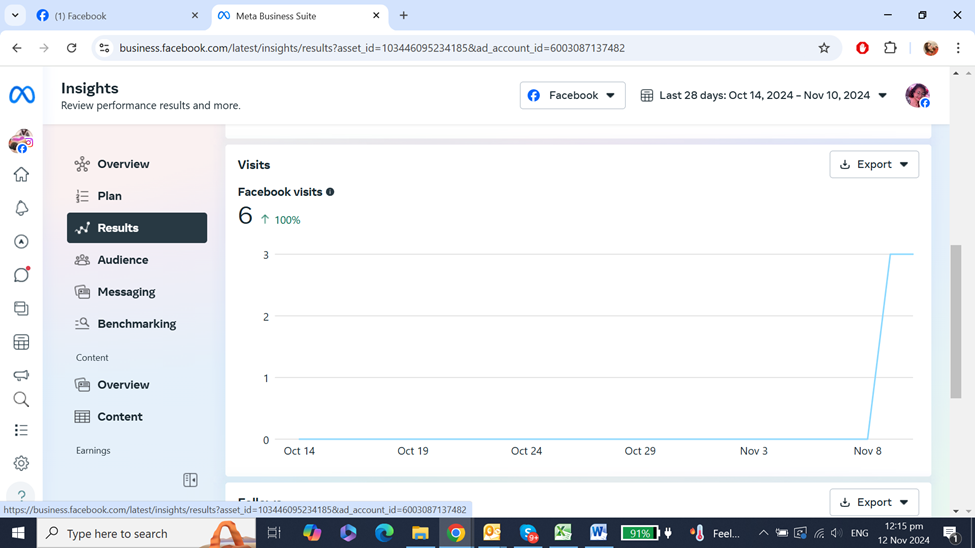This screenshot has width=975, height=548.
Task: Show hidden system tray icons
Action: [764, 533]
